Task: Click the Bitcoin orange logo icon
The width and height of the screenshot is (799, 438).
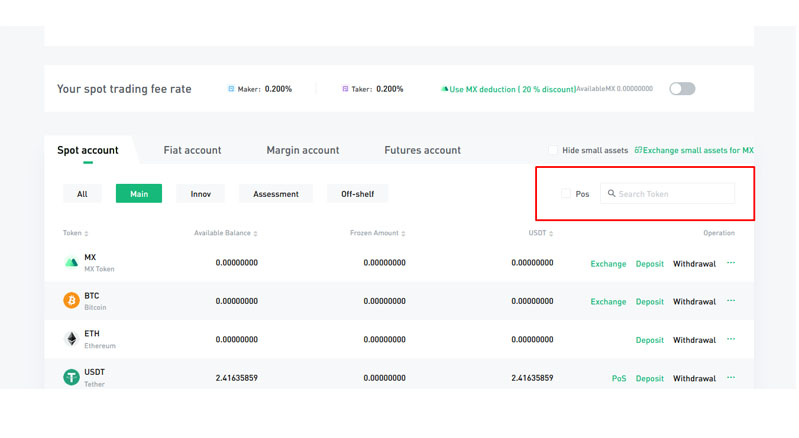Action: tap(71, 300)
